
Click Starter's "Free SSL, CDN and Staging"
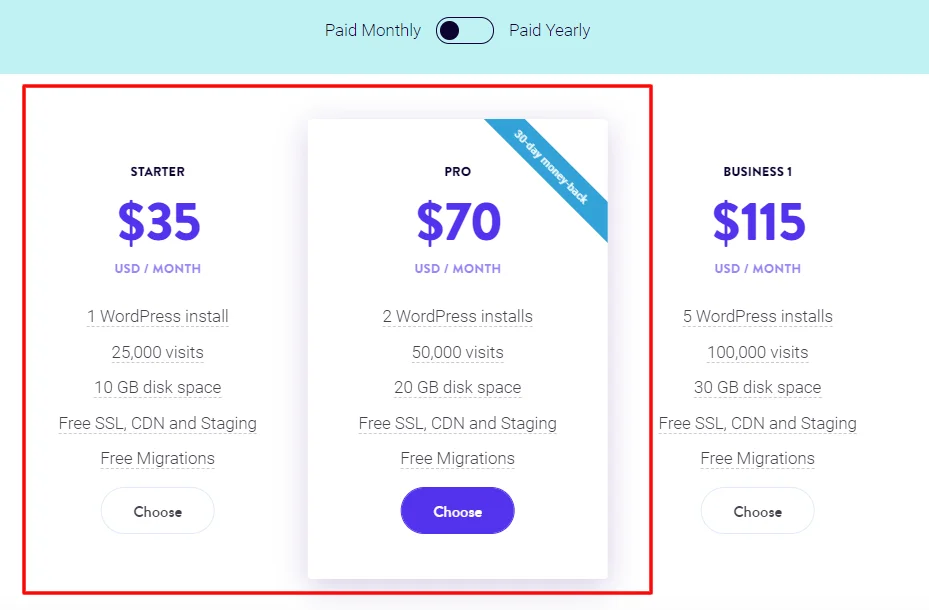coord(158,423)
